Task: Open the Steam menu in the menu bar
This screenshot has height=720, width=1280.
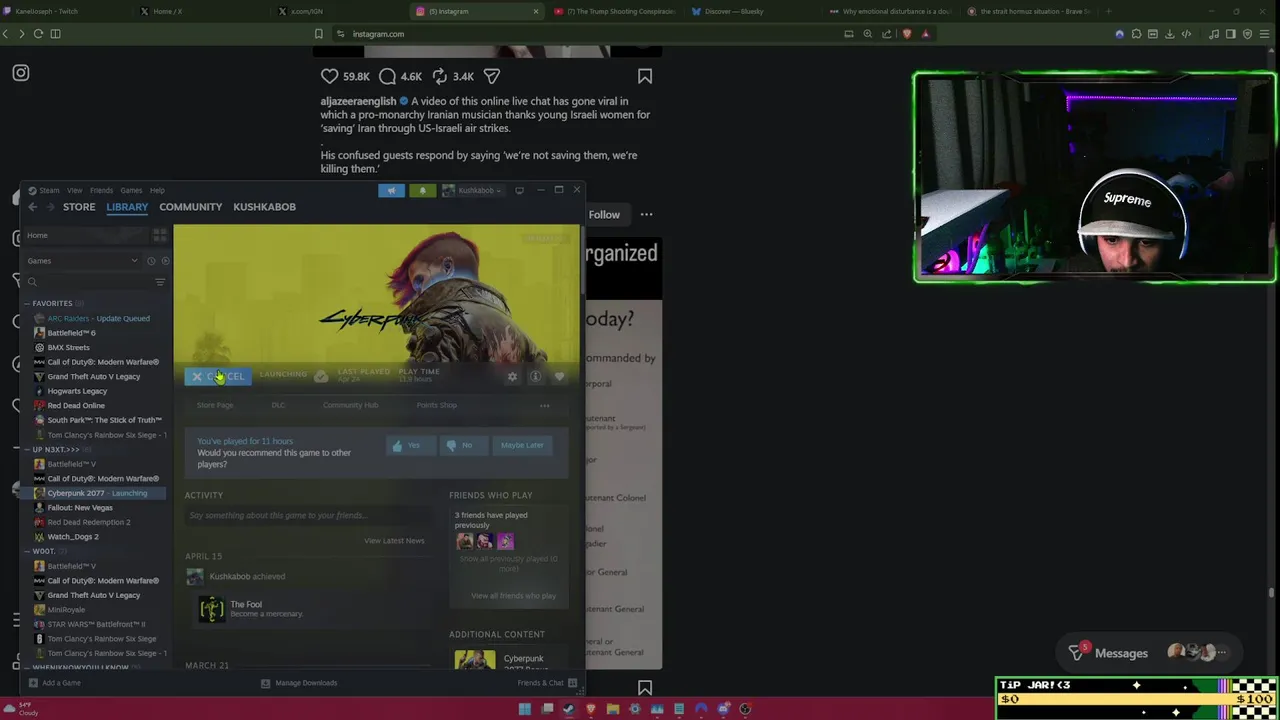Action: click(49, 190)
